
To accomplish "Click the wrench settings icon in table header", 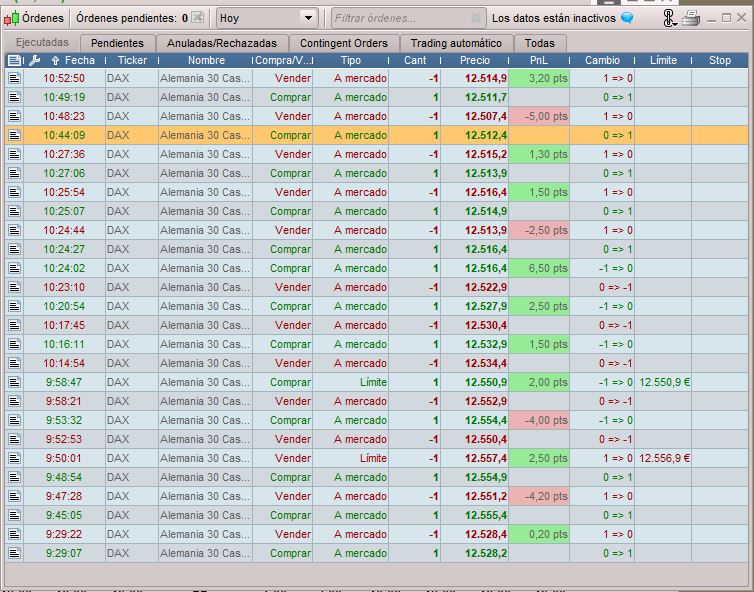I will tap(35, 60).
